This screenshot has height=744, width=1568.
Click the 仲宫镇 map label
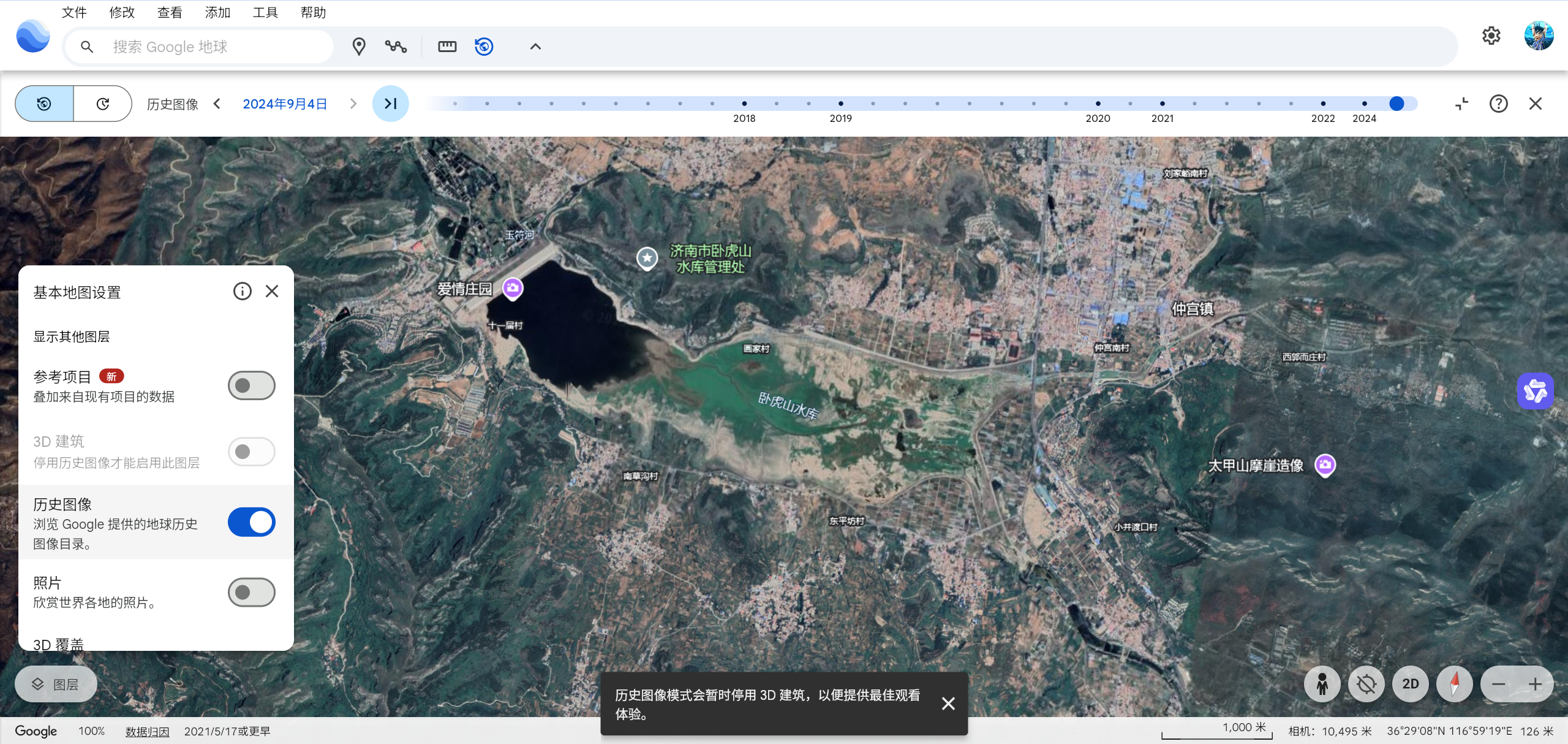[x=1192, y=309]
